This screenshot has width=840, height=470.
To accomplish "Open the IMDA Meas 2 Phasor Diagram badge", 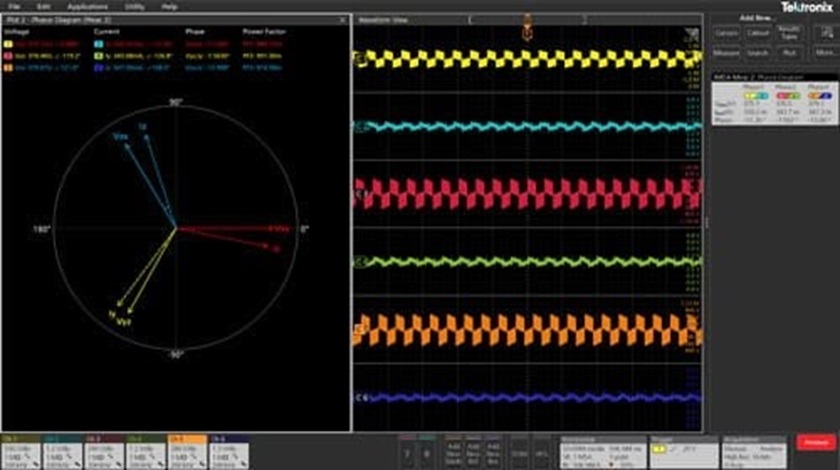I will click(x=775, y=100).
